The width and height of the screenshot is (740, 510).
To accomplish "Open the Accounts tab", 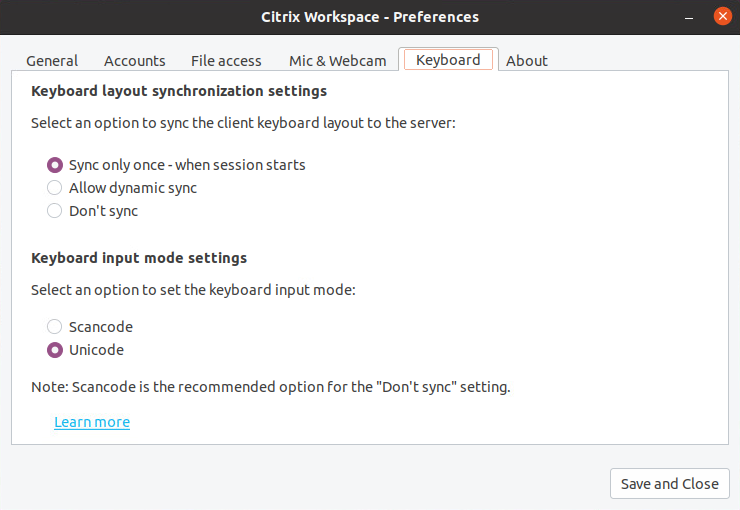I will [135, 61].
